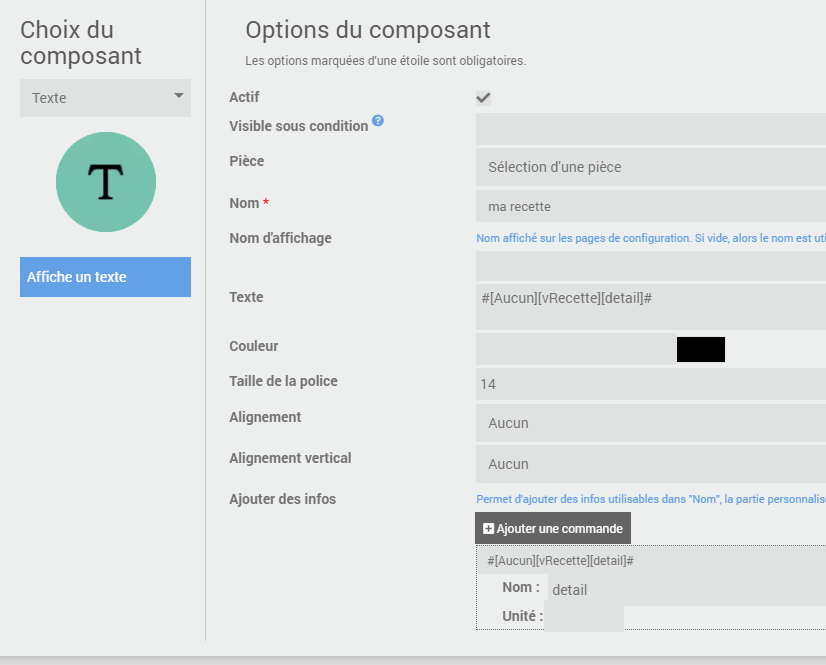826x665 pixels.
Task: Click the Visible sous condition field
Action: tap(650, 129)
